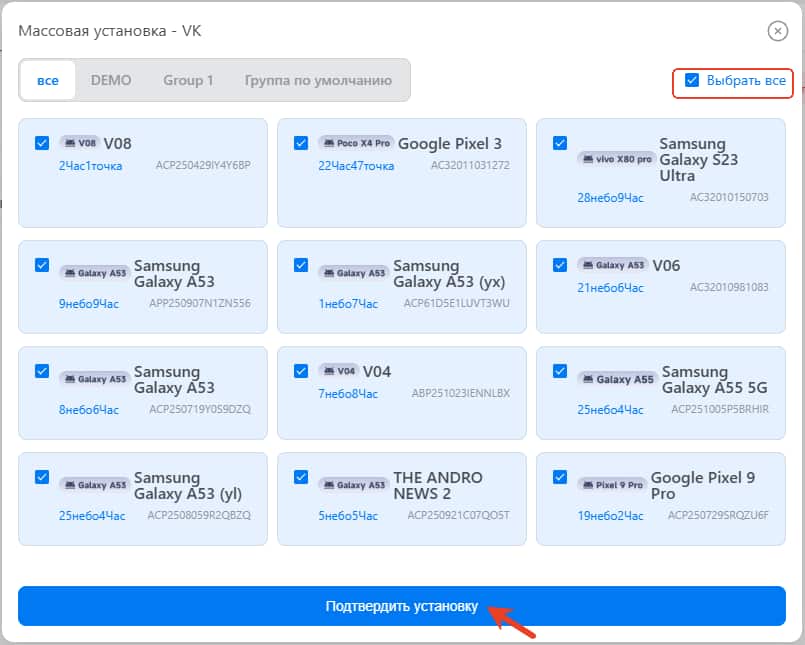Untick the Samsung Galaxy A55 5G checkbox

(x=560, y=371)
